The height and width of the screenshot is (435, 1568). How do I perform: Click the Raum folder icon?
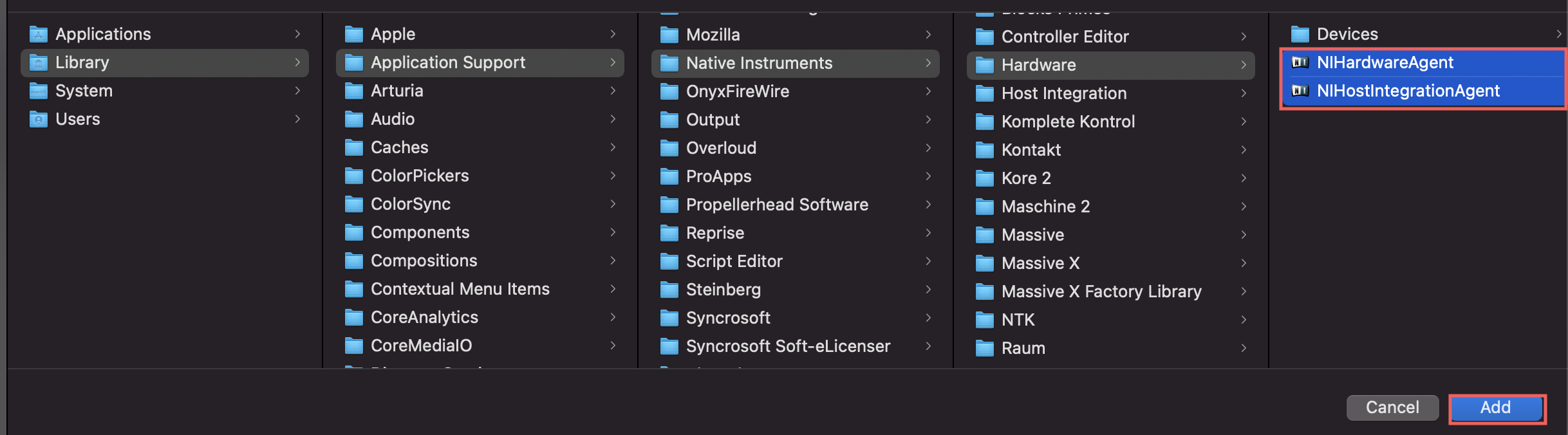[x=985, y=348]
